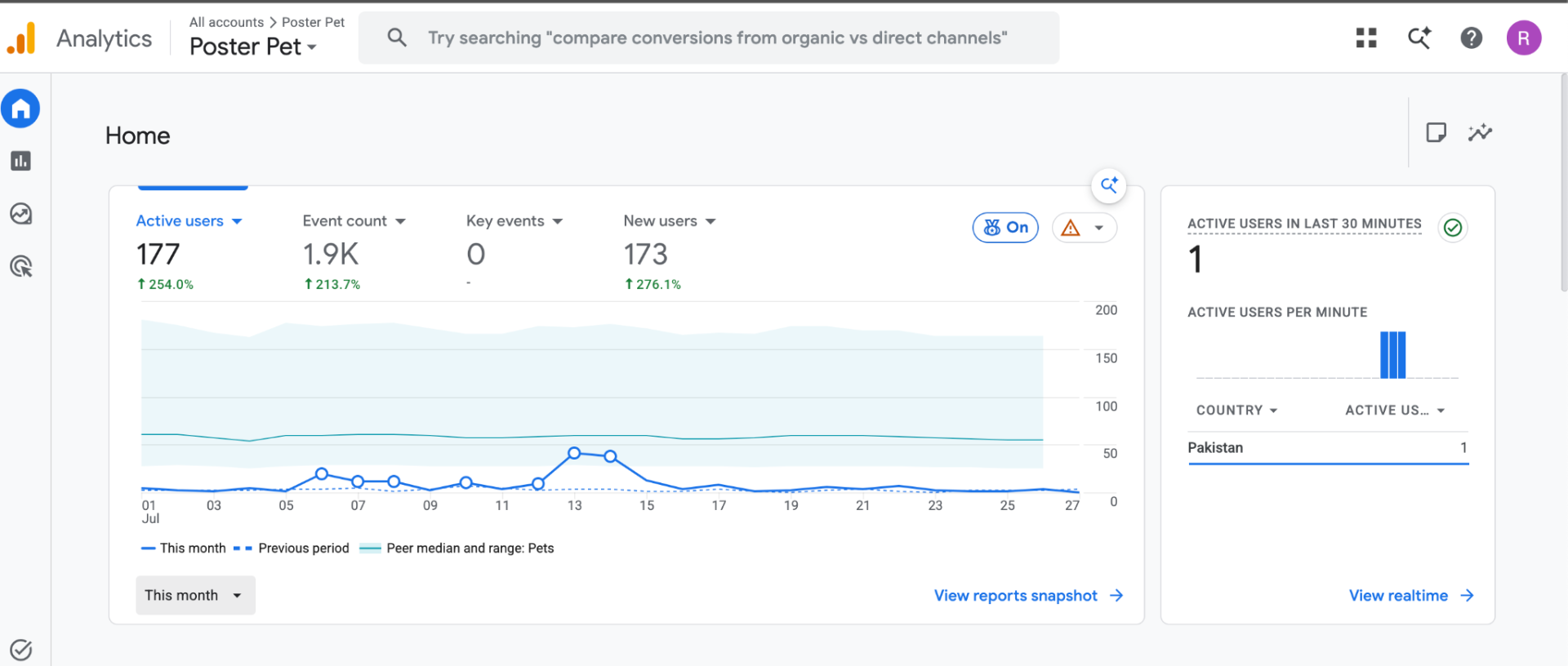Open the Poster Pet property selector

253,47
